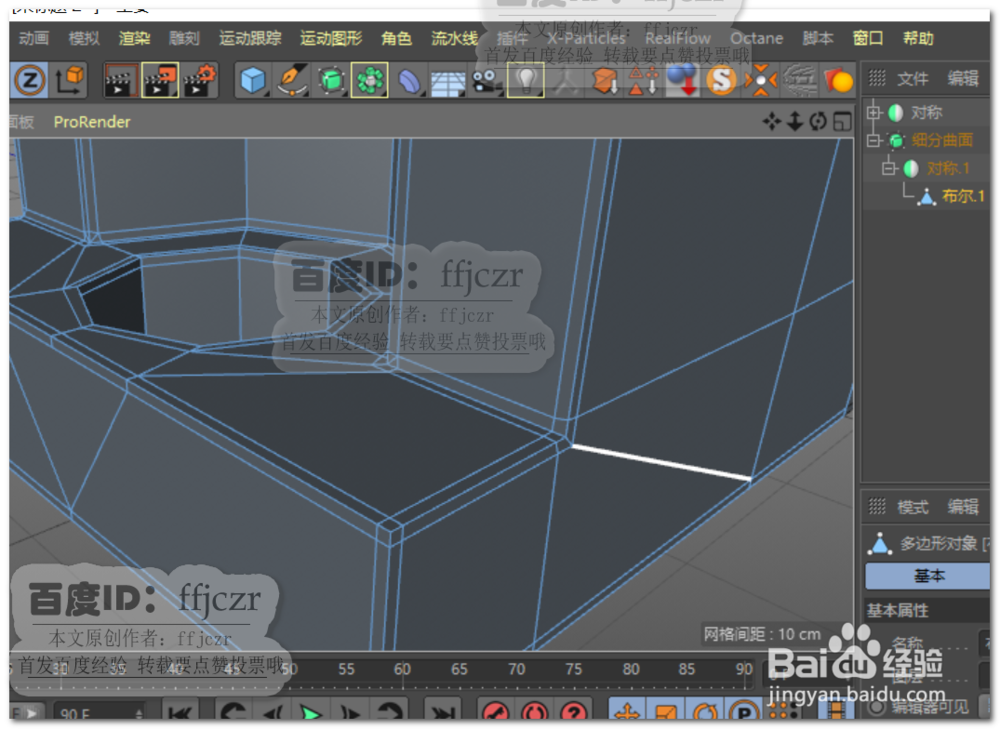Open the 动画 menu
This screenshot has width=1000, height=729.
(34, 38)
